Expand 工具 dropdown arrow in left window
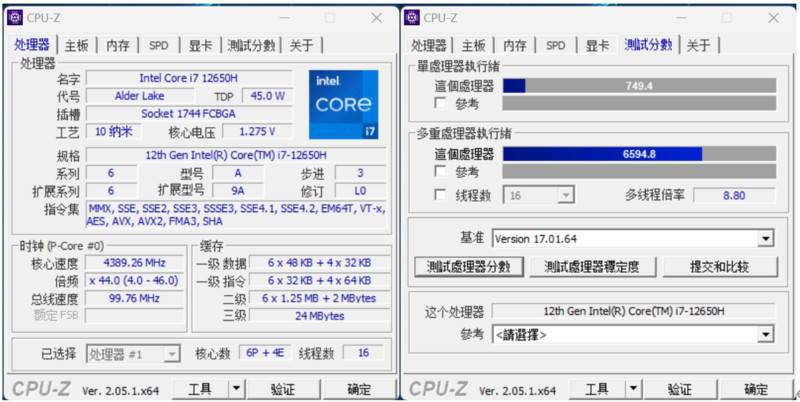 [x=235, y=389]
